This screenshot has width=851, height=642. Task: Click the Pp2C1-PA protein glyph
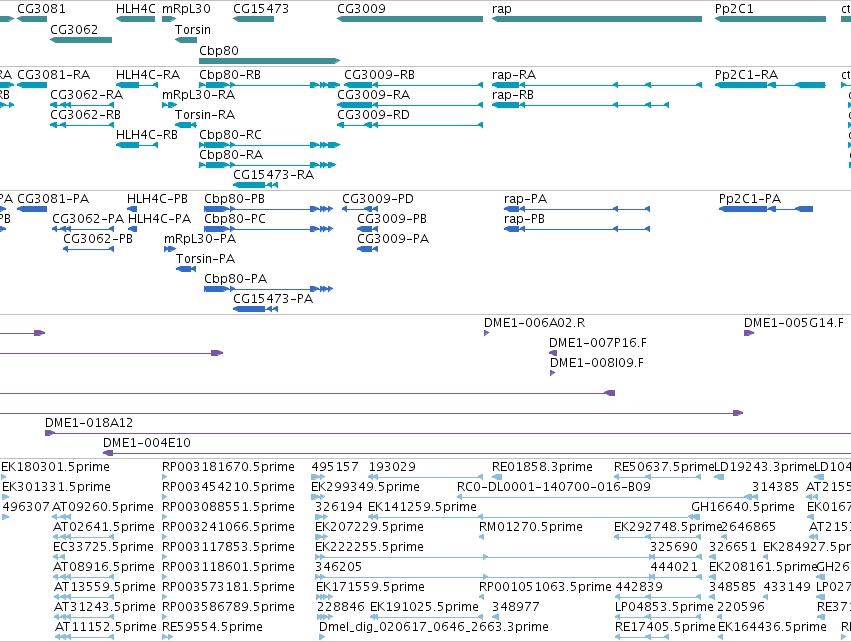pyautogui.click(x=766, y=209)
